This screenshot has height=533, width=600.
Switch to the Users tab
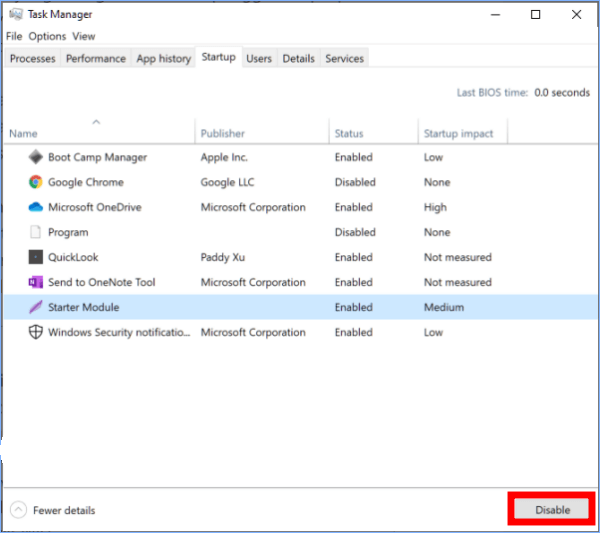(x=259, y=59)
